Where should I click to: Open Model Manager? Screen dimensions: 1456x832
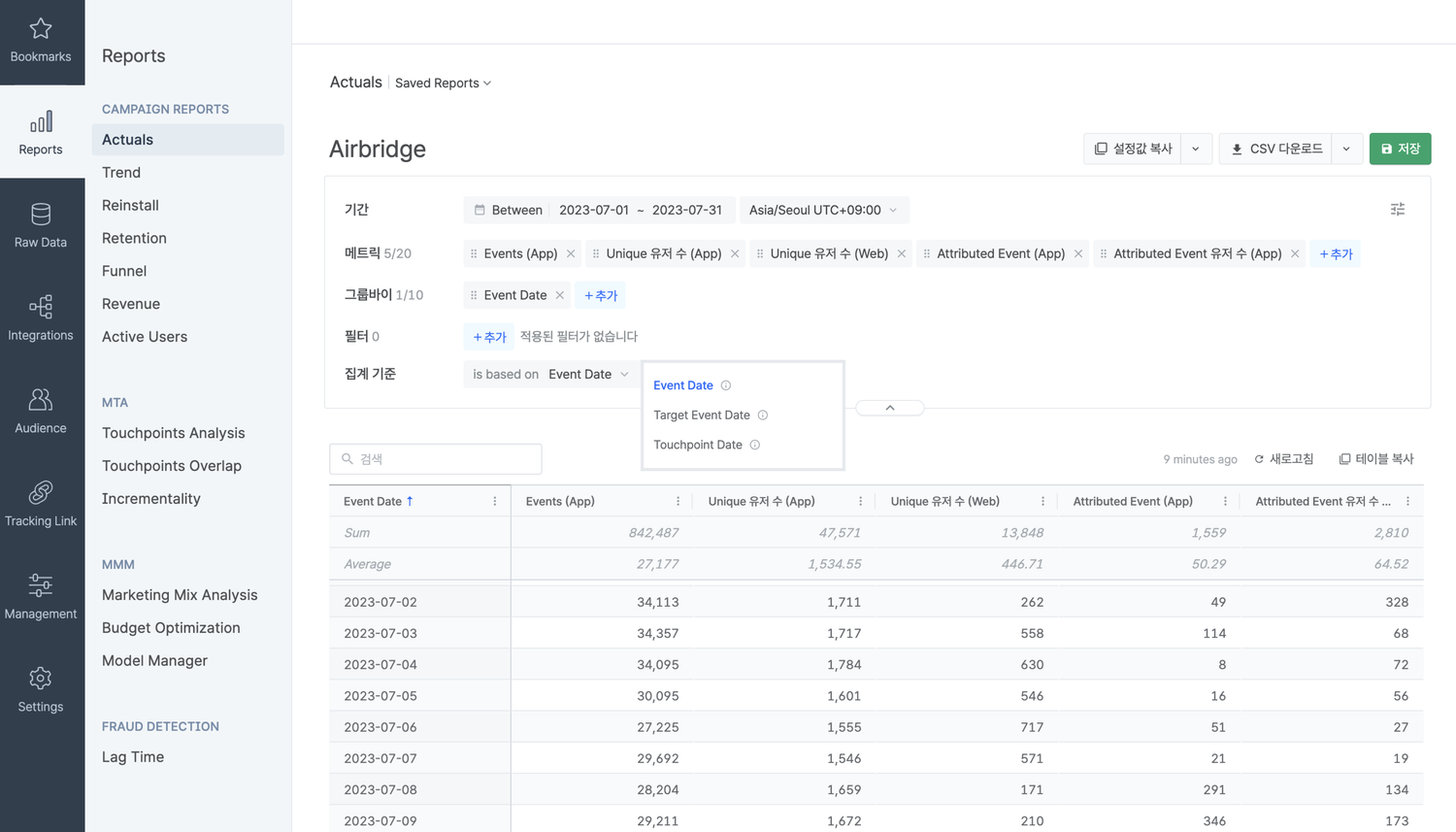pyautogui.click(x=154, y=661)
